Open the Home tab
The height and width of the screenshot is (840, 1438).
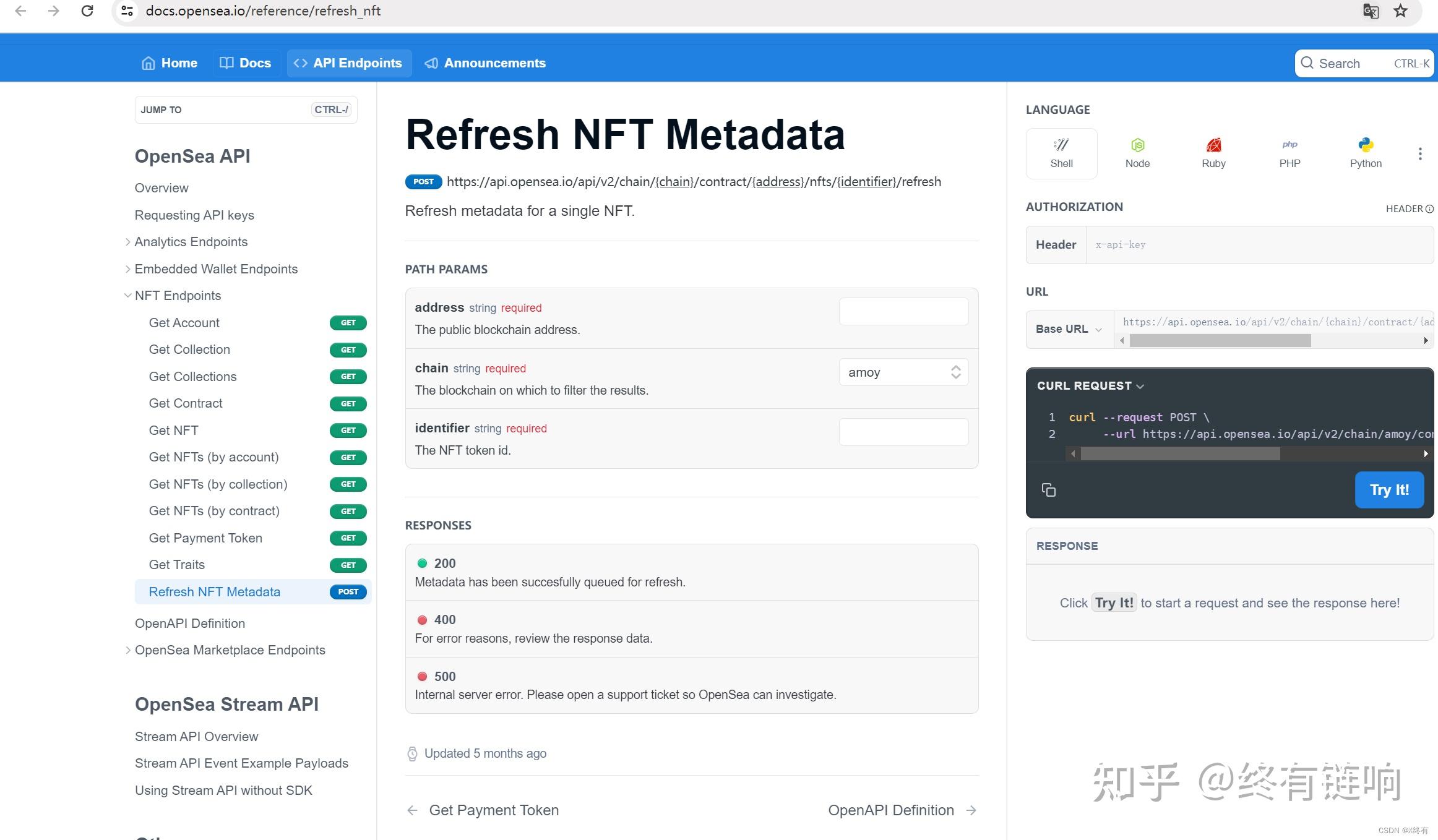170,63
